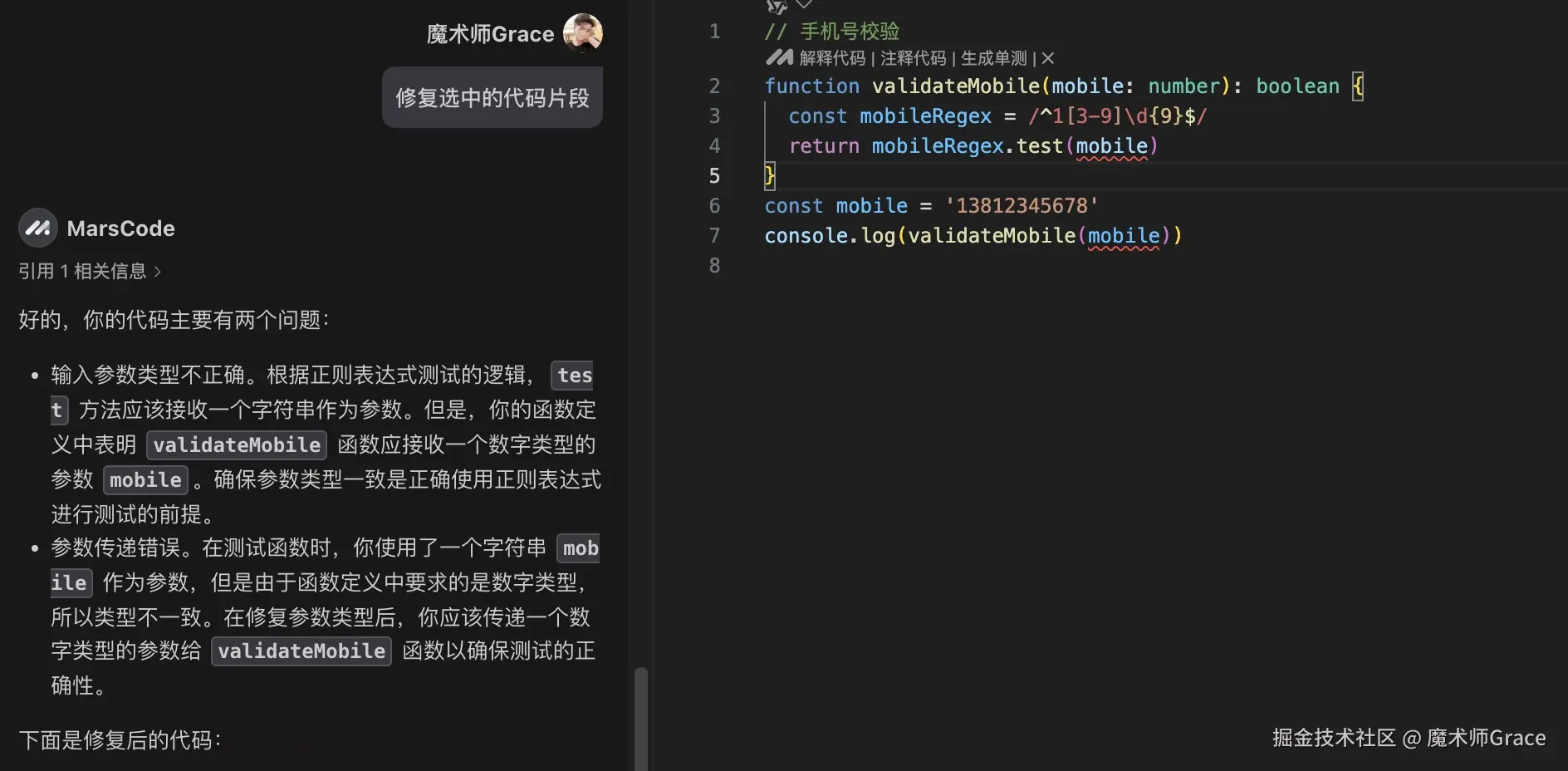Click the number type annotation
Screen dimensions: 1568x771
(x=1184, y=86)
